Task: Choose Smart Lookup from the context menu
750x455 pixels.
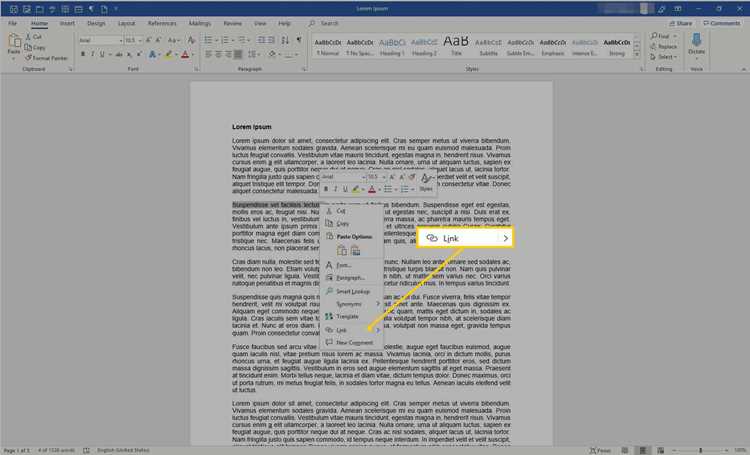Action: [352, 291]
